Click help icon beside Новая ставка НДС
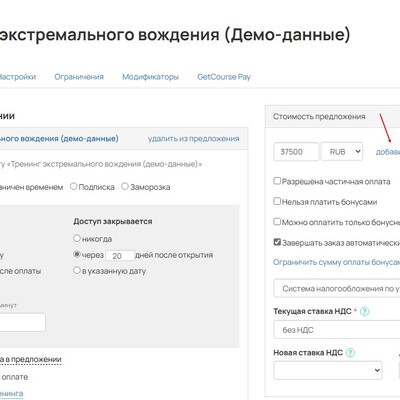This screenshot has width=400, height=400. point(350,353)
